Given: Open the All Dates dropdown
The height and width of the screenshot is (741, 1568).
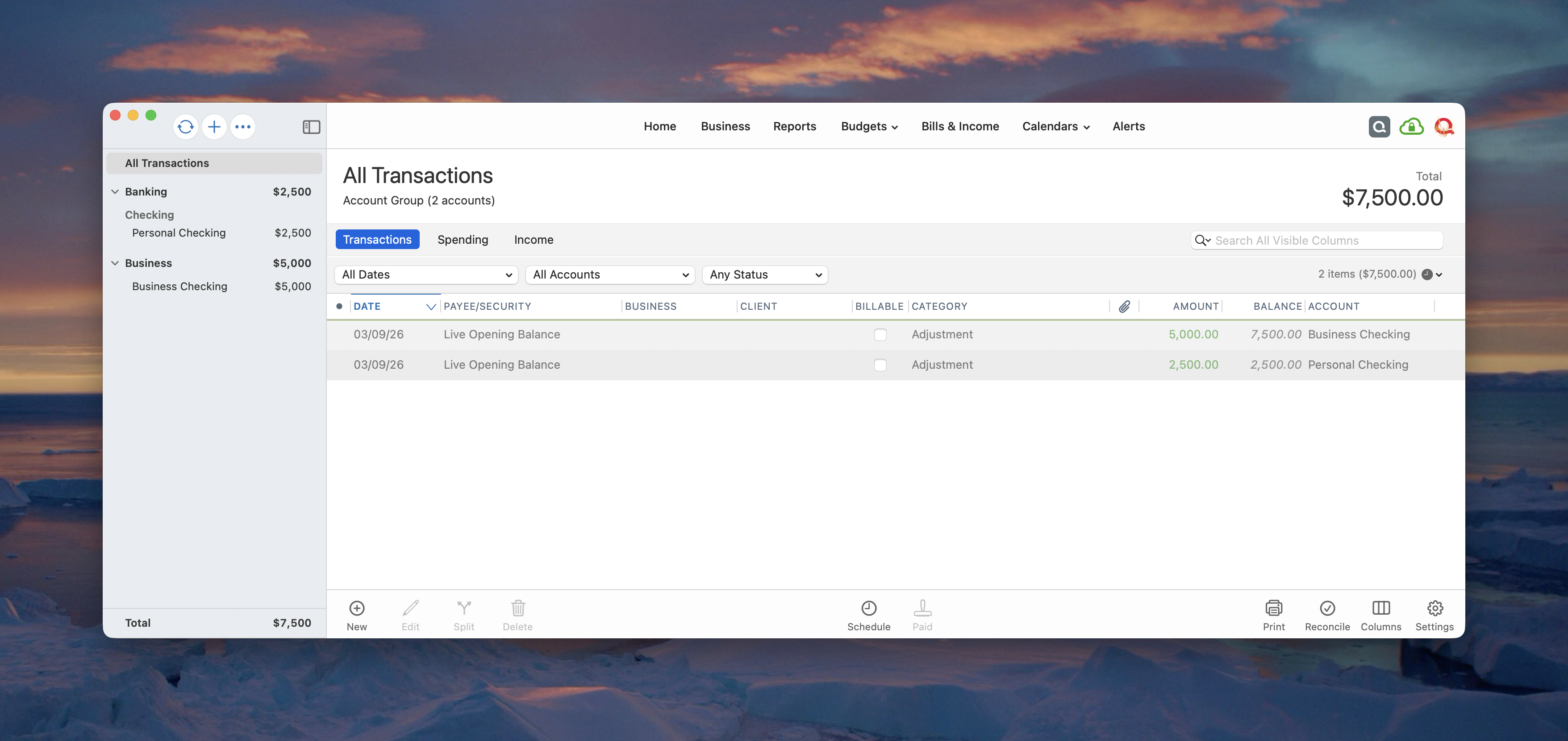Looking at the screenshot, I should [x=426, y=275].
